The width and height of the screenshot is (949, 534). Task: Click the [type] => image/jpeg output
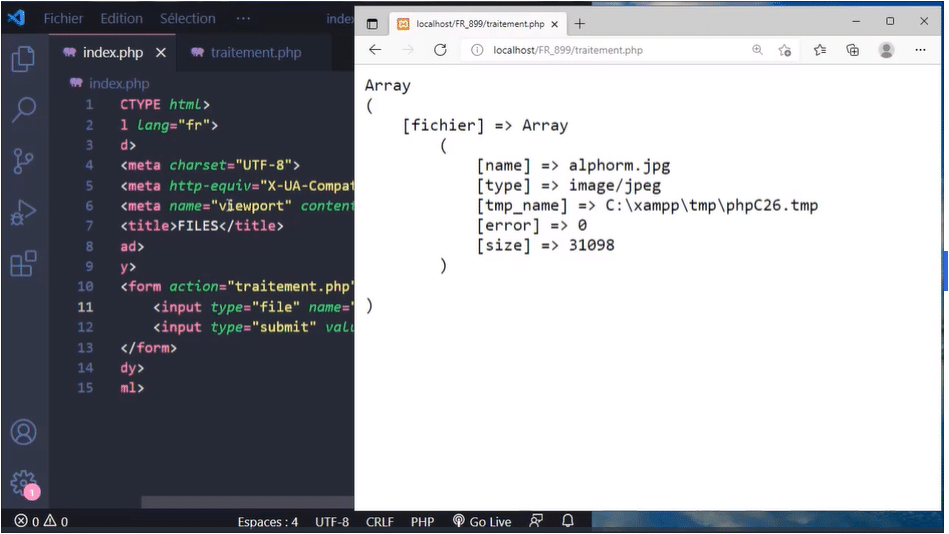pyautogui.click(x=568, y=185)
